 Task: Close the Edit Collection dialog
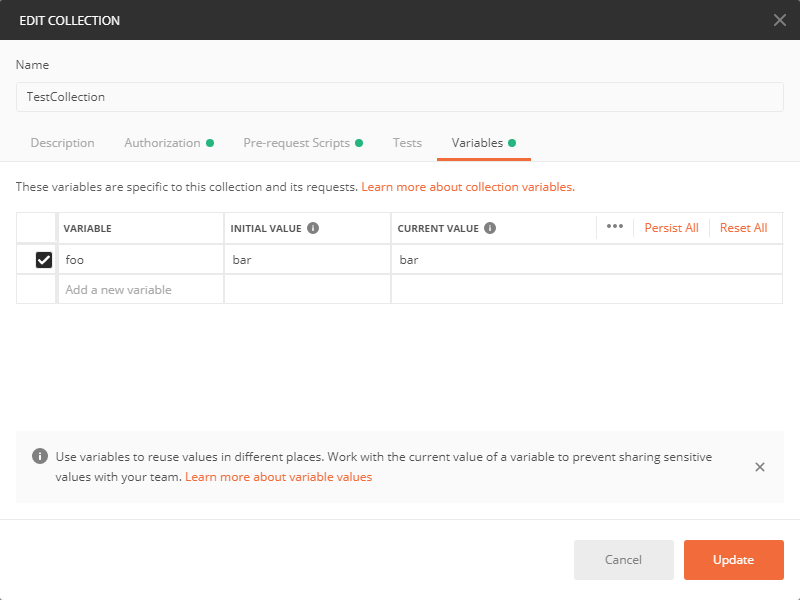pyautogui.click(x=779, y=19)
